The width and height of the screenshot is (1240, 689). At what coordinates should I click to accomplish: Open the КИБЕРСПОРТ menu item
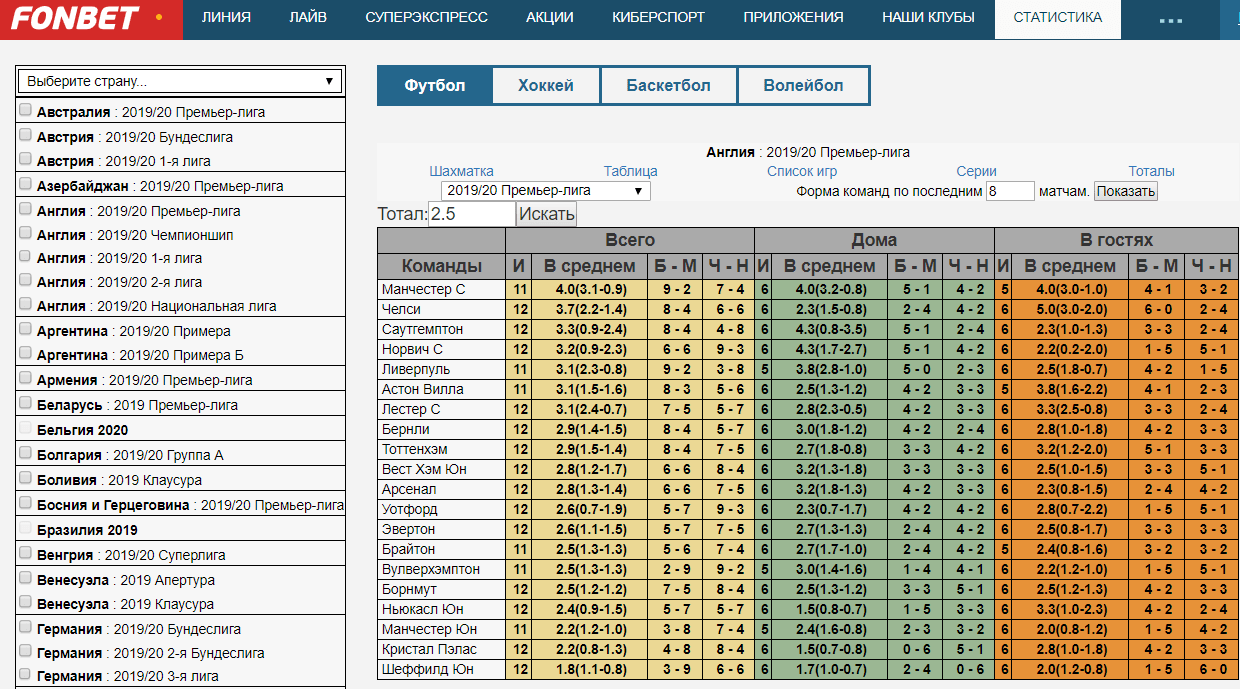[x=659, y=18]
